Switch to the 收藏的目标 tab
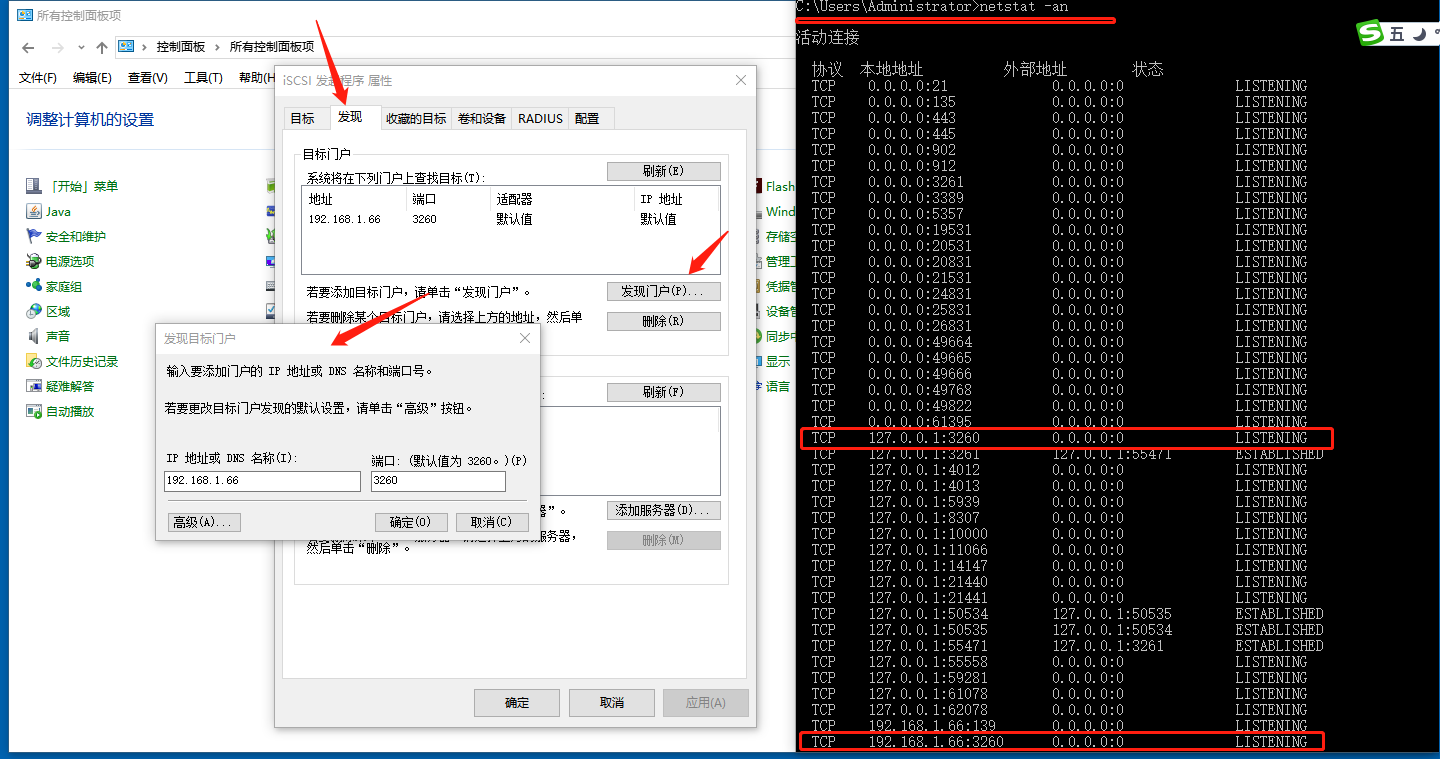This screenshot has width=1440, height=759. point(416,118)
